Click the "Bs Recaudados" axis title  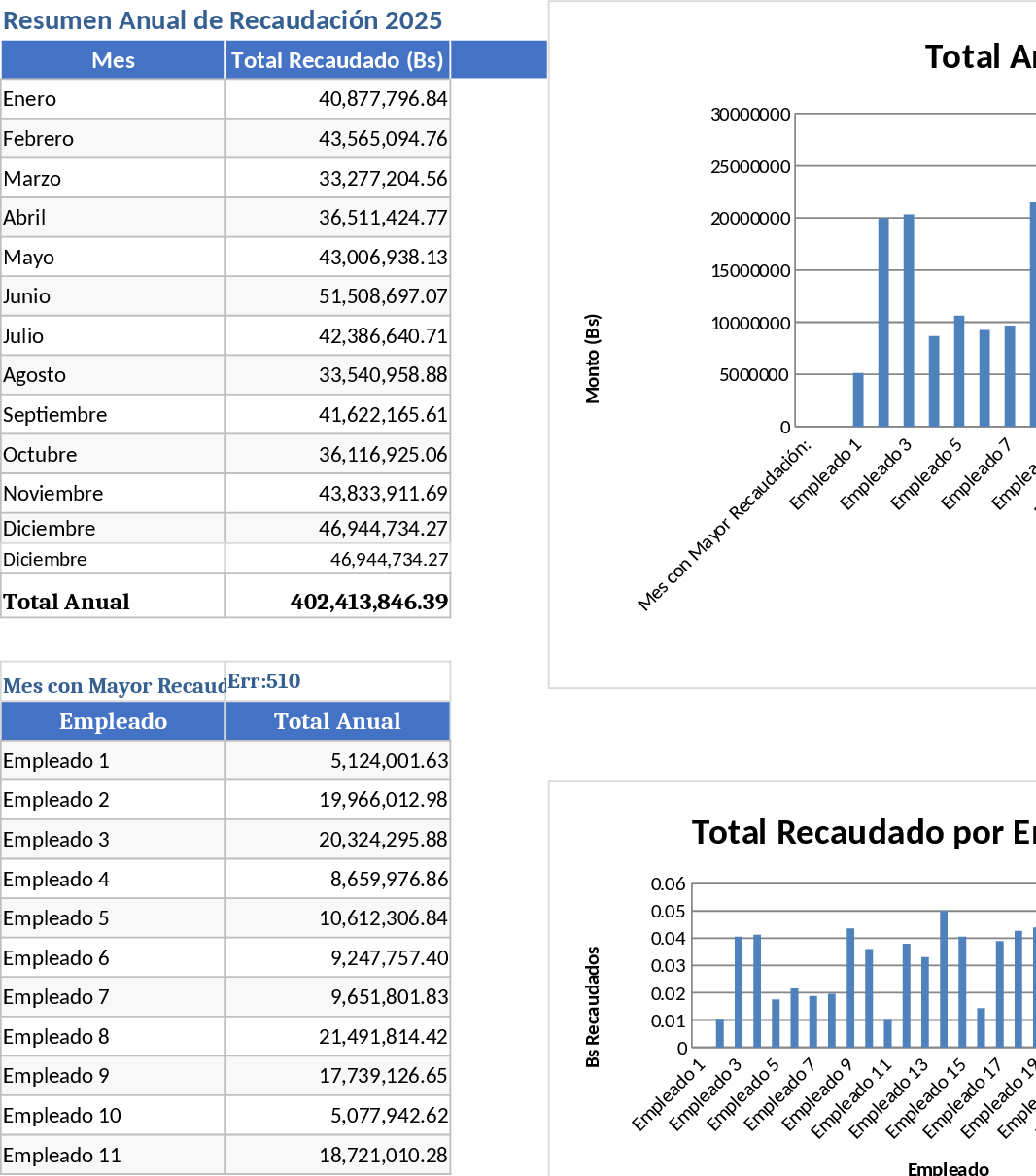tap(593, 1008)
